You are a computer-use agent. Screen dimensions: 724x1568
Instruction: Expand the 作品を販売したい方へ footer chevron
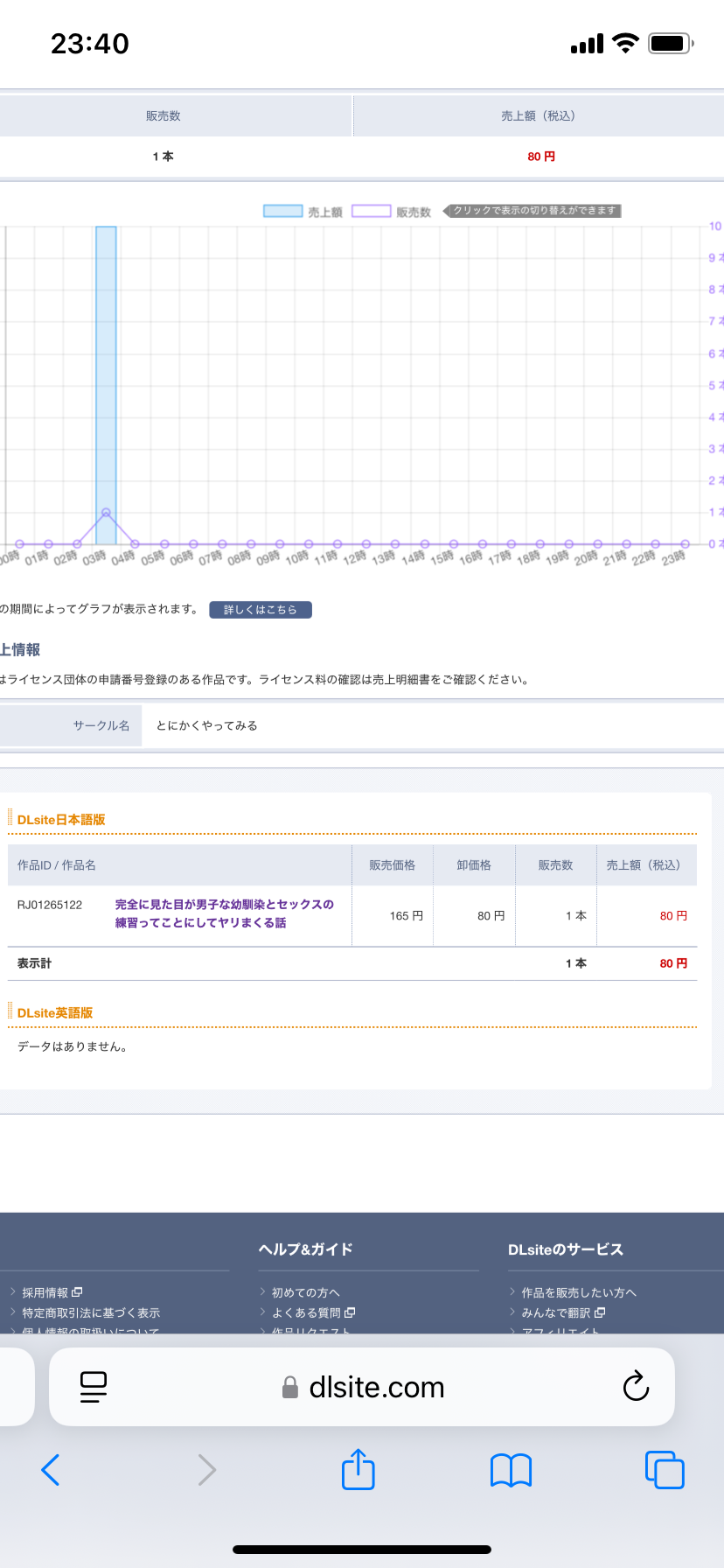pyautogui.click(x=513, y=1292)
